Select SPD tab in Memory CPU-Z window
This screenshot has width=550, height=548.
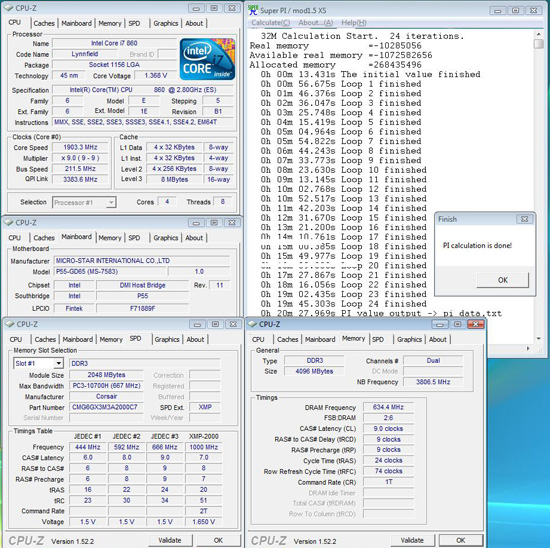pos(378,340)
